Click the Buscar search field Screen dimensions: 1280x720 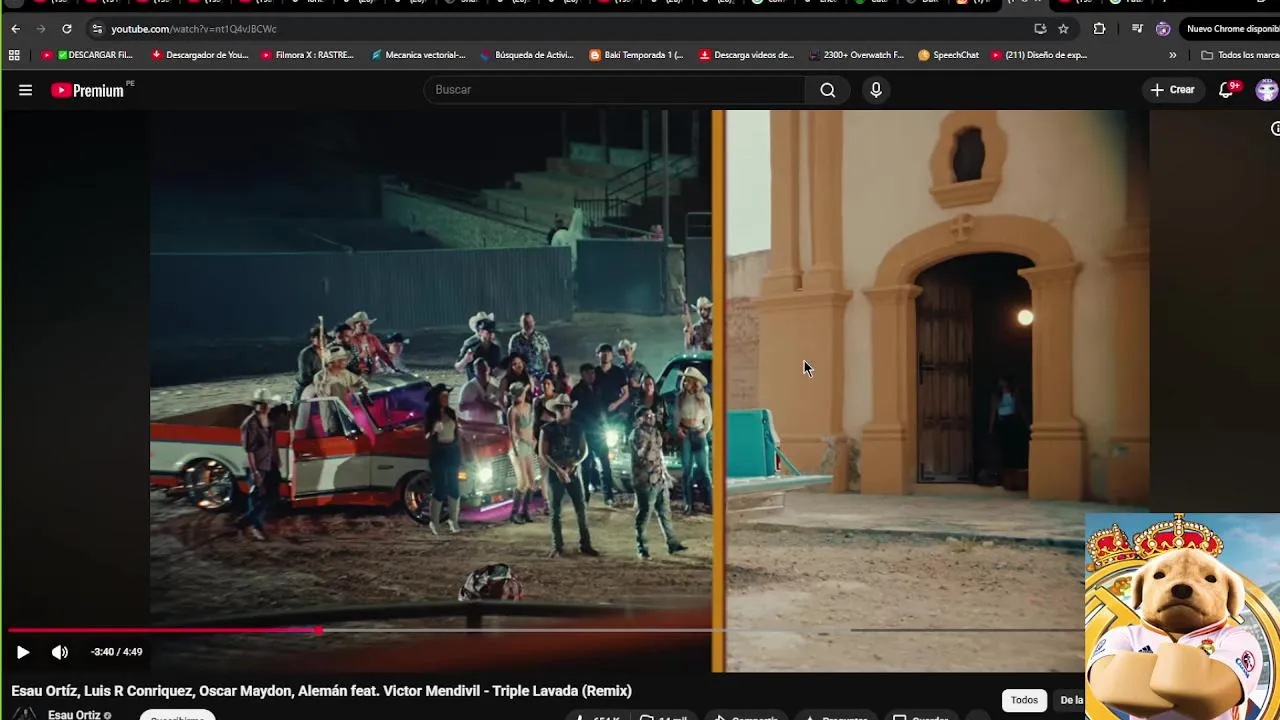pos(615,90)
